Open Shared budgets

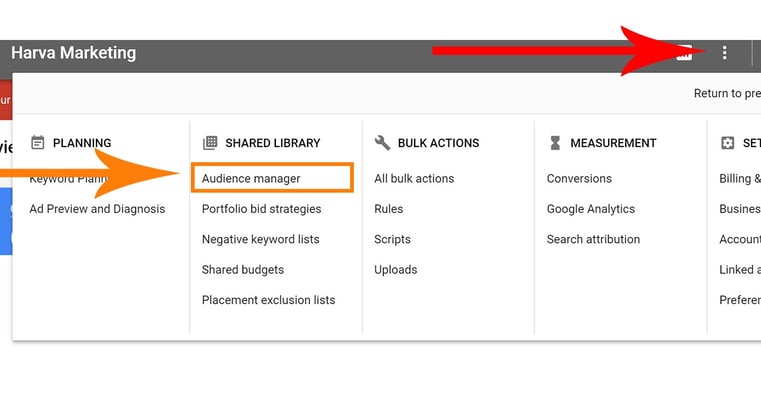tap(243, 269)
